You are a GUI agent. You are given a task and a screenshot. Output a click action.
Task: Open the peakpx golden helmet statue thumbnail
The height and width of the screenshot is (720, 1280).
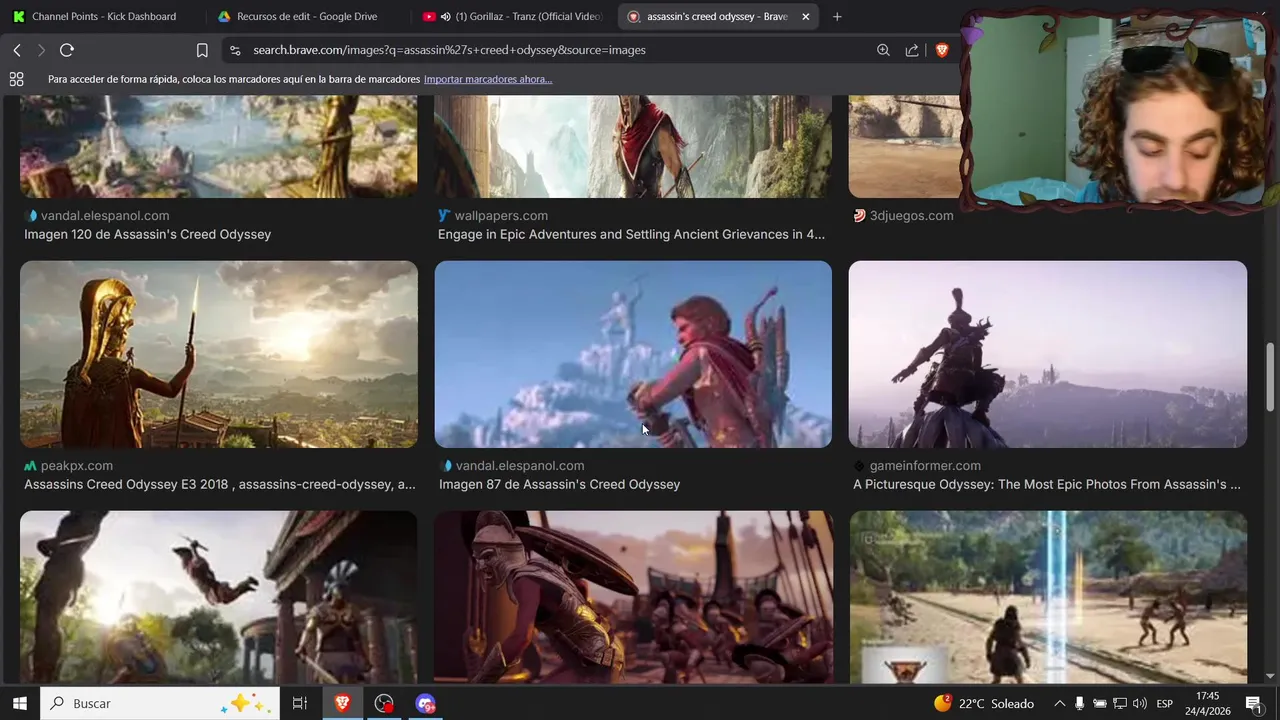pyautogui.click(x=219, y=354)
